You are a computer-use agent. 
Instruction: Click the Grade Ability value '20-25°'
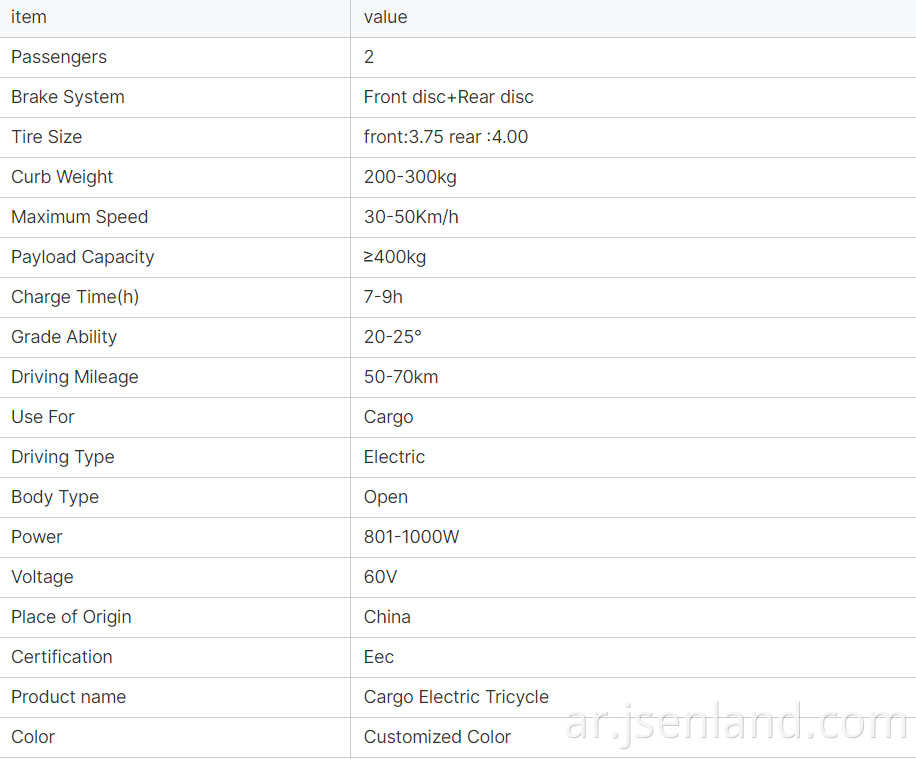tap(393, 337)
